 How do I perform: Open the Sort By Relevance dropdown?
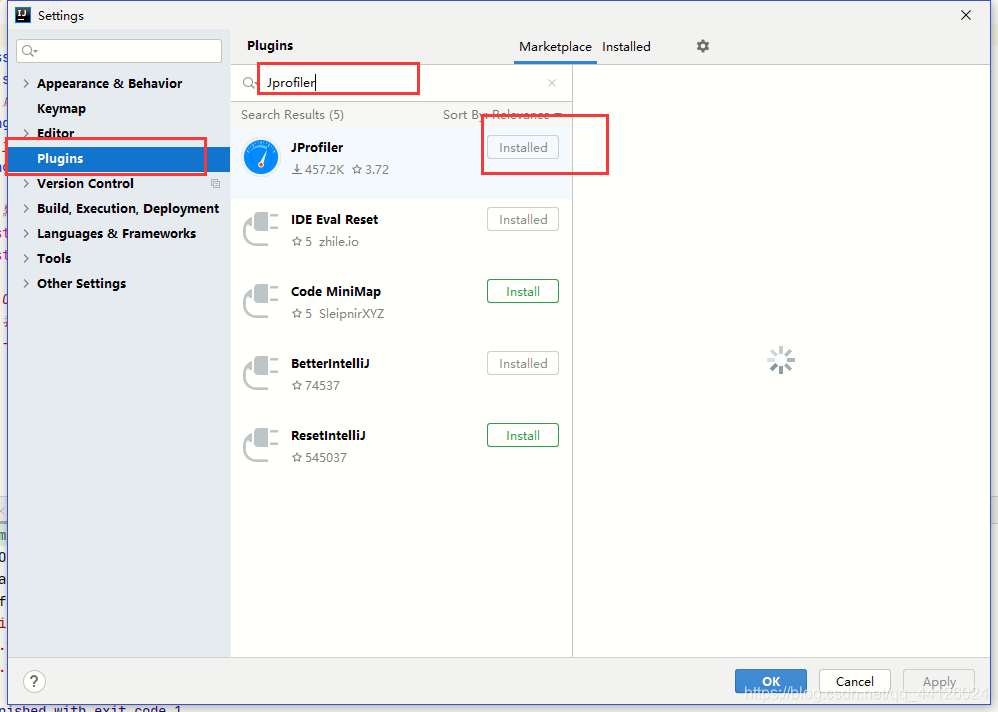(x=502, y=115)
